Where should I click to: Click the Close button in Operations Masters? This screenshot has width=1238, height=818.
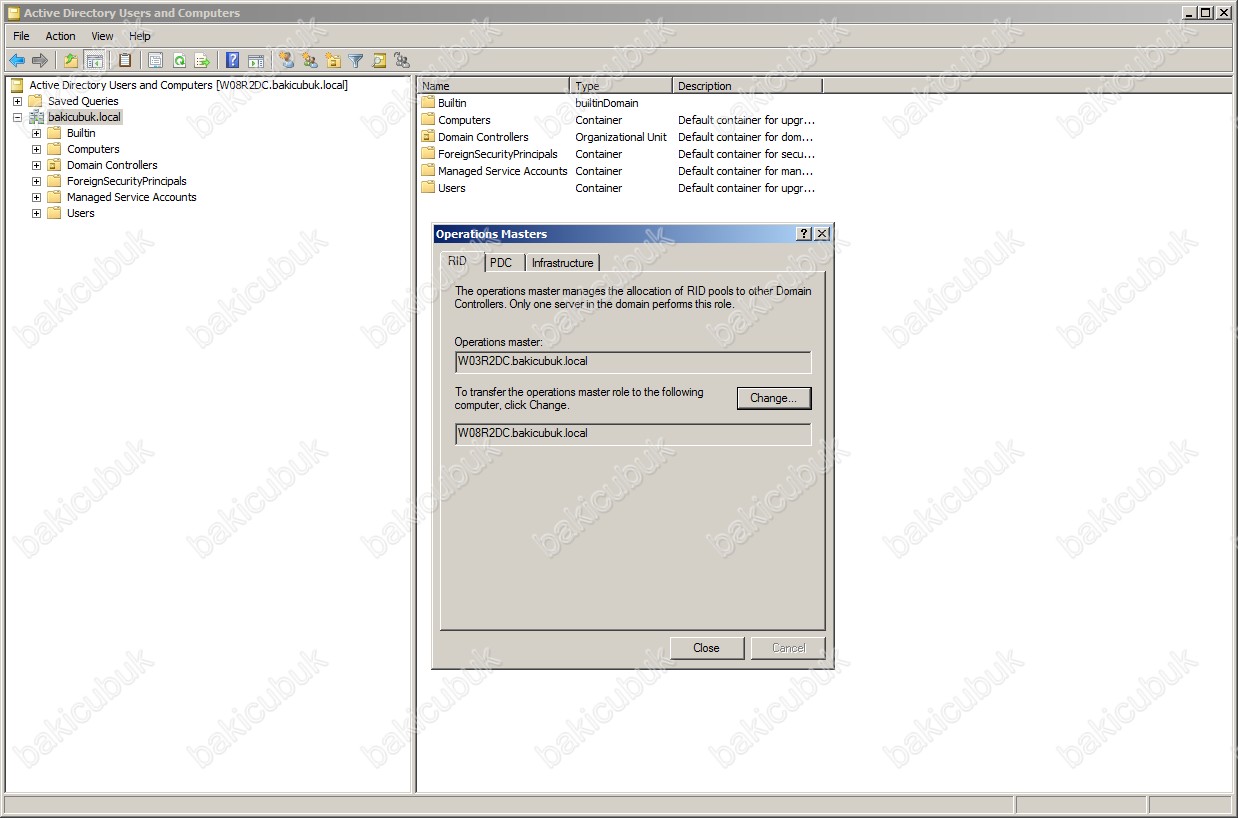click(x=706, y=648)
